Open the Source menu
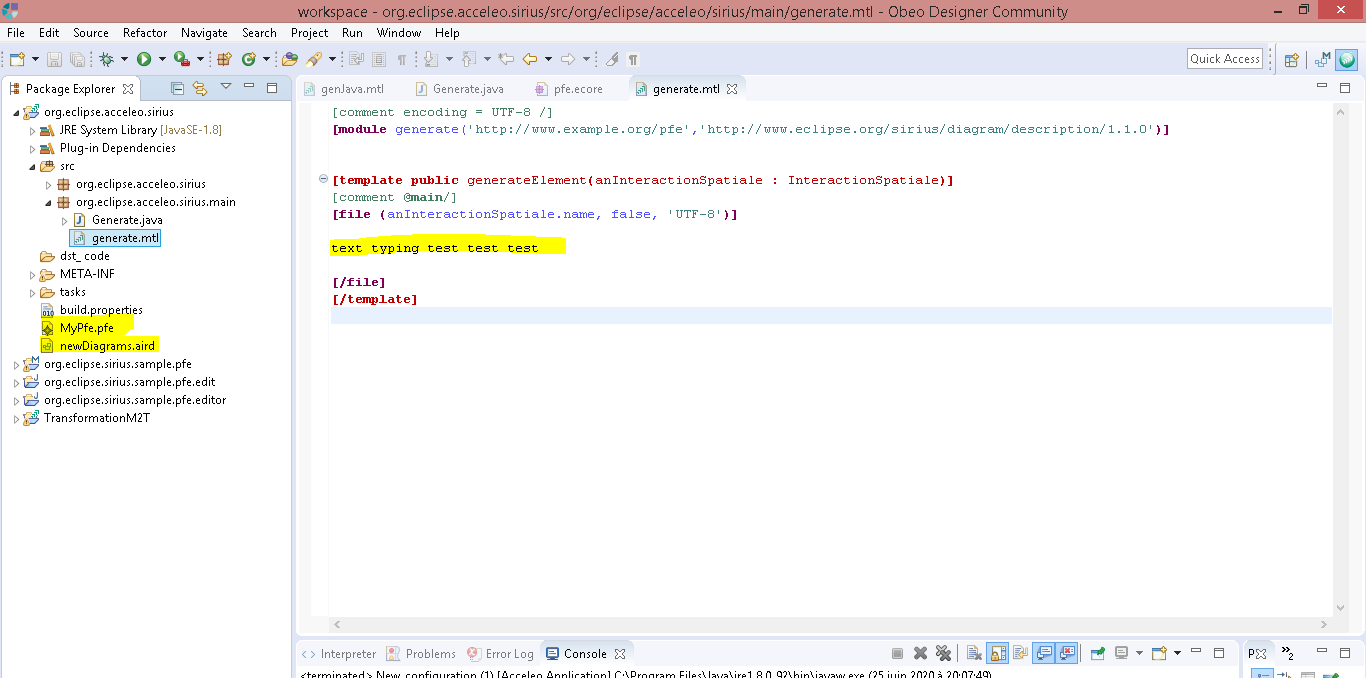Viewport: 1366px width, 678px height. point(91,33)
